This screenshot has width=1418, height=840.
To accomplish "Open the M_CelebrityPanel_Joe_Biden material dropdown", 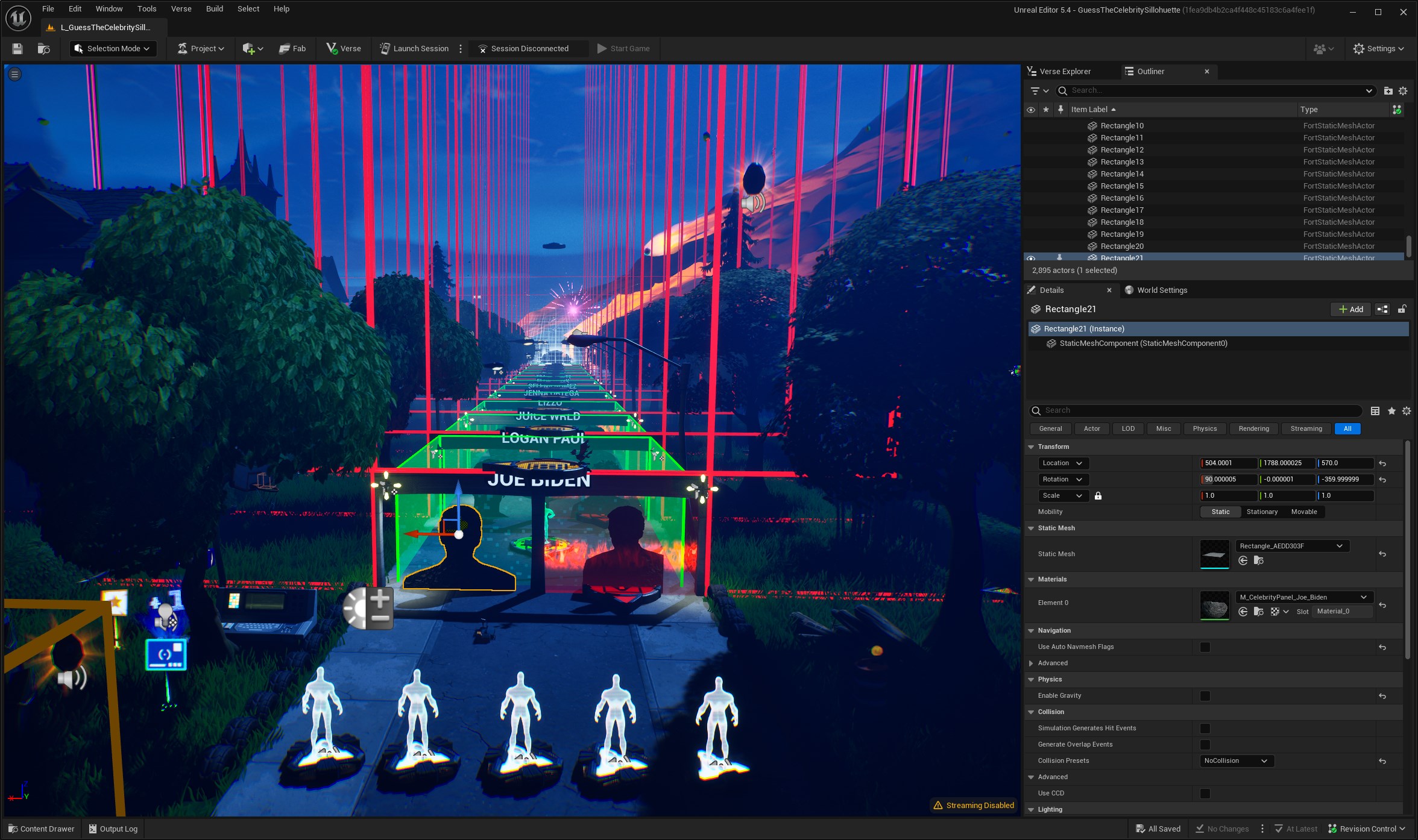I will tap(1303, 597).
